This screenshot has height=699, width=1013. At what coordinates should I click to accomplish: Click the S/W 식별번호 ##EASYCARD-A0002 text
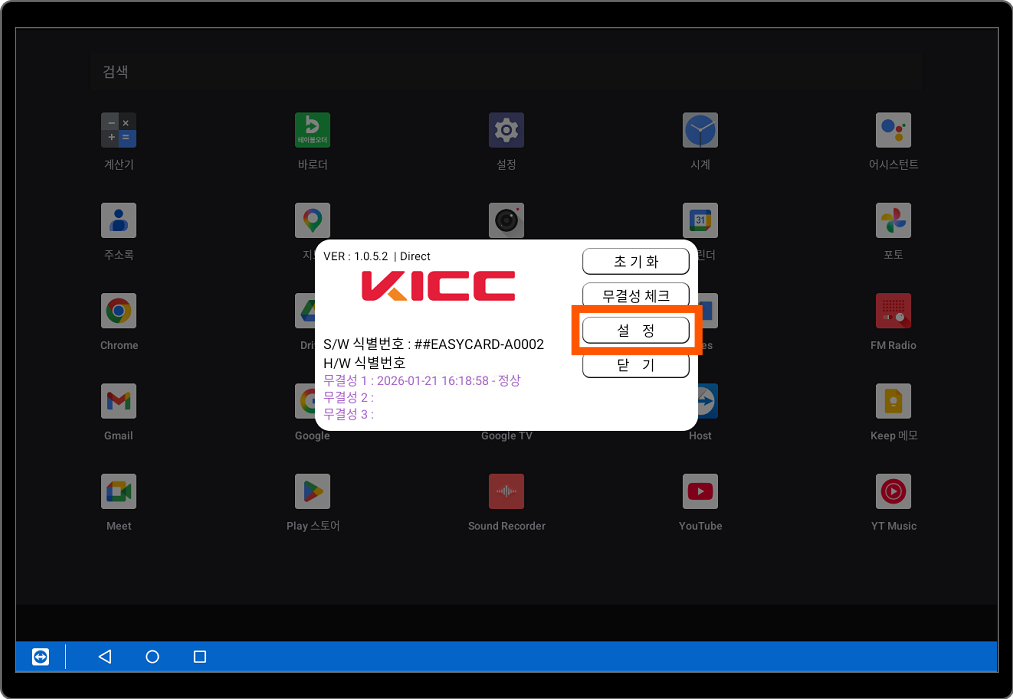pos(433,344)
